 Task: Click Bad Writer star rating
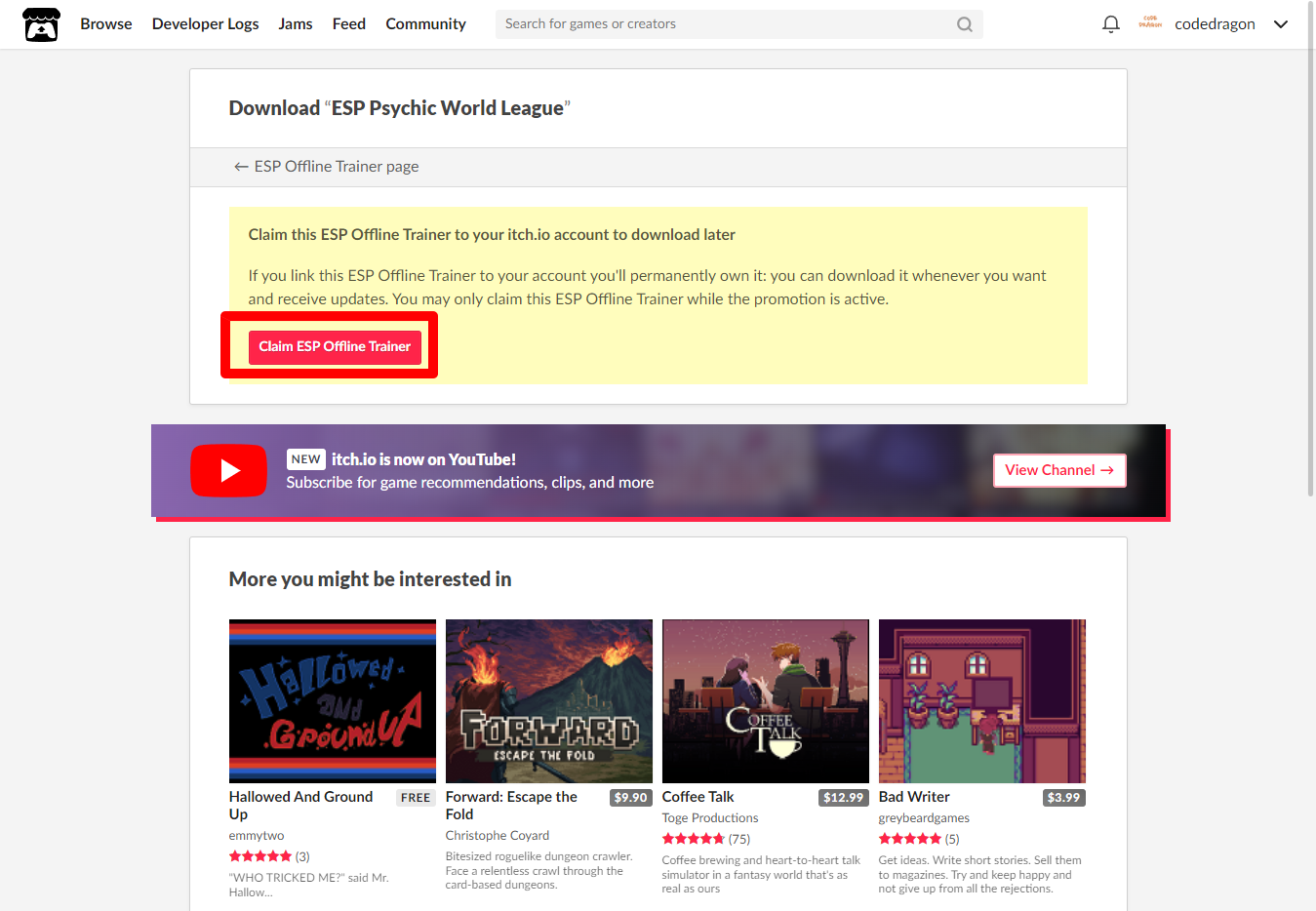(x=910, y=839)
